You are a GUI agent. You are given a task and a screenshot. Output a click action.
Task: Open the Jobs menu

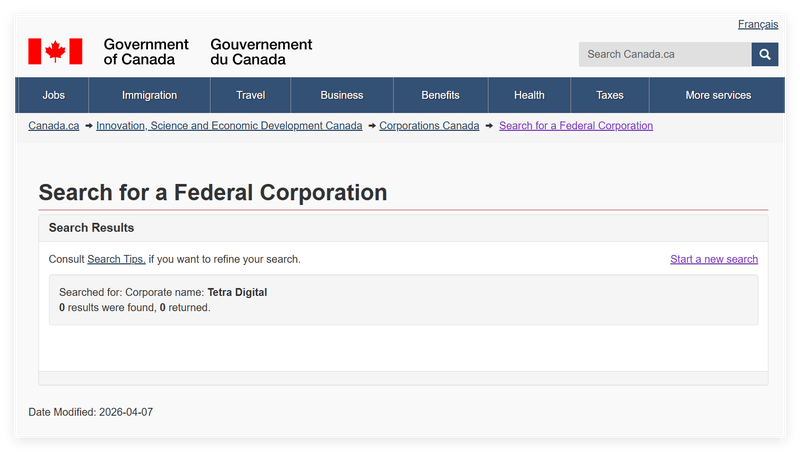tap(53, 95)
